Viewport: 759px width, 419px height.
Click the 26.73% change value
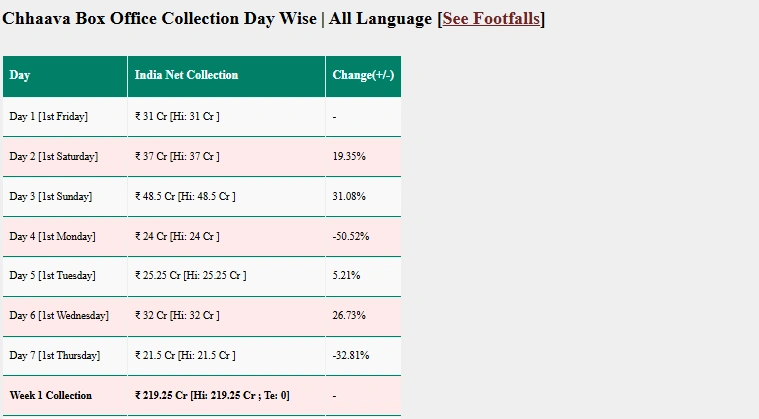point(349,316)
